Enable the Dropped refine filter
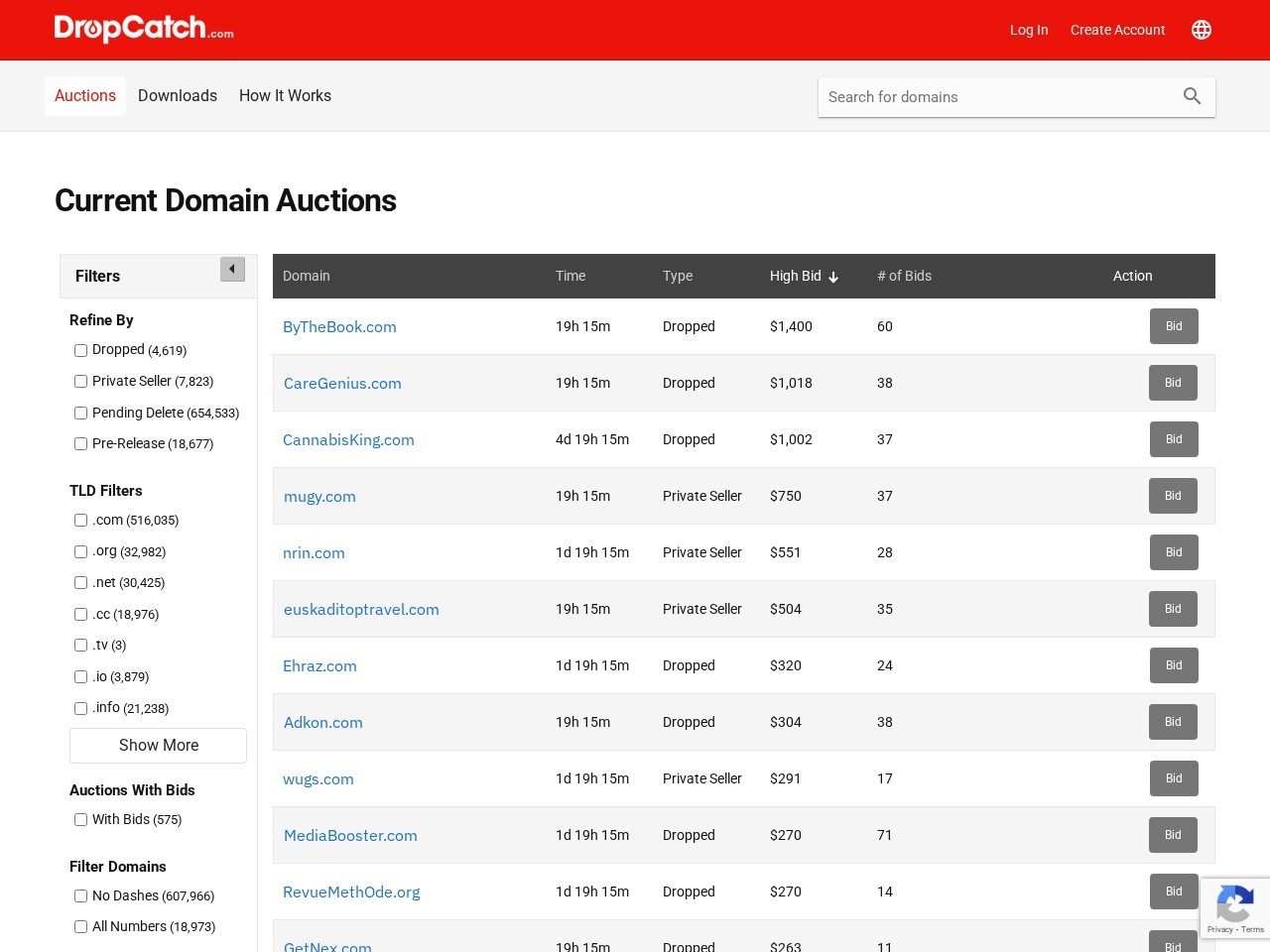The image size is (1270, 952). pos(80,350)
